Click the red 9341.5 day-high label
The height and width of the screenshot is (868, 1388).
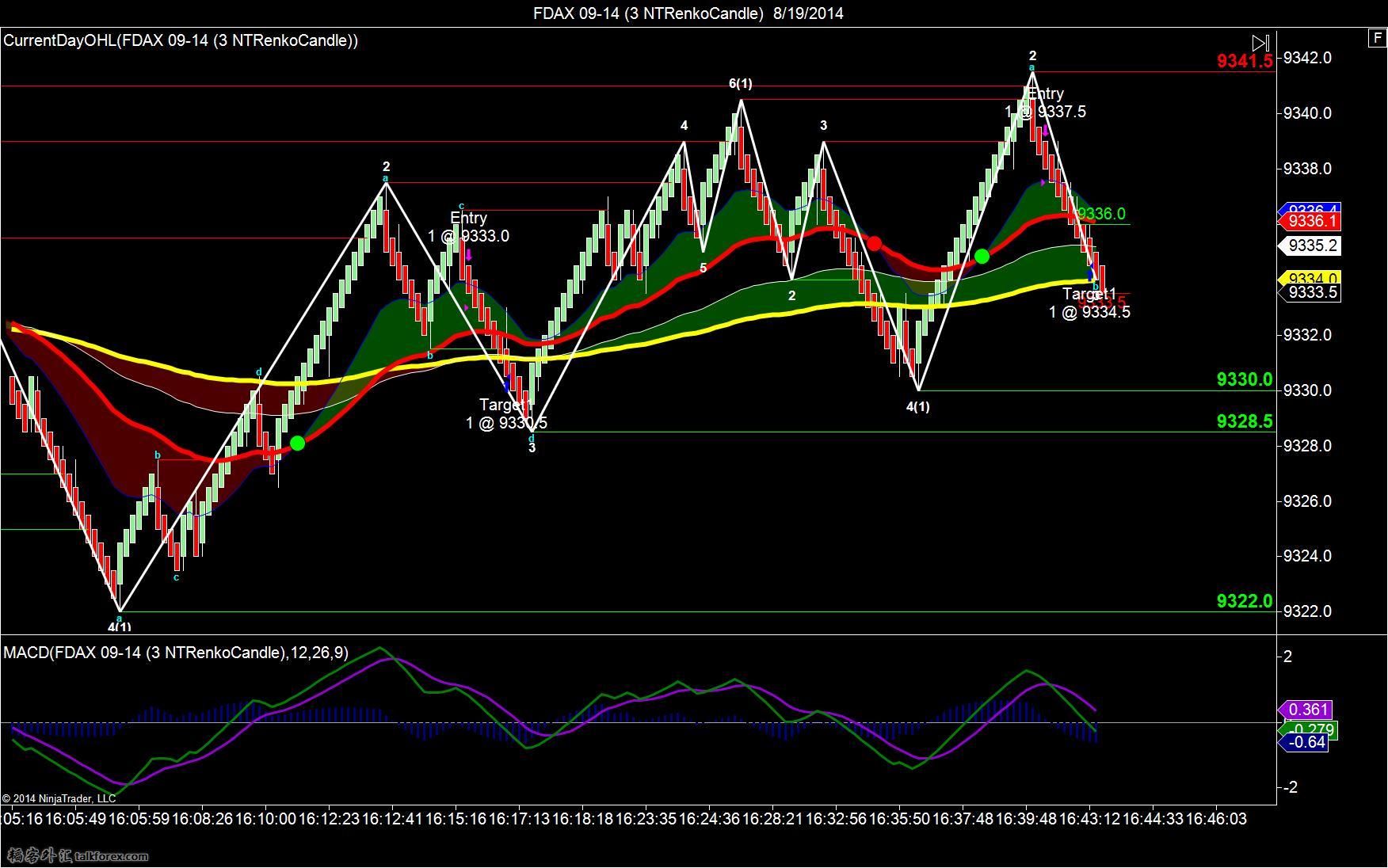point(1245,61)
